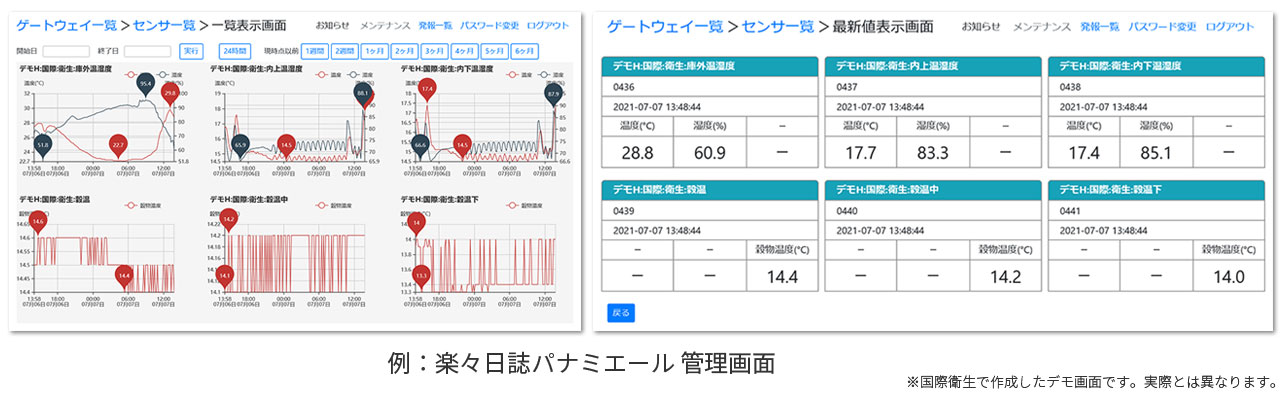
Task: Click the 29.8 red pin in 庫外温湿度 chart
Action: click(170, 93)
